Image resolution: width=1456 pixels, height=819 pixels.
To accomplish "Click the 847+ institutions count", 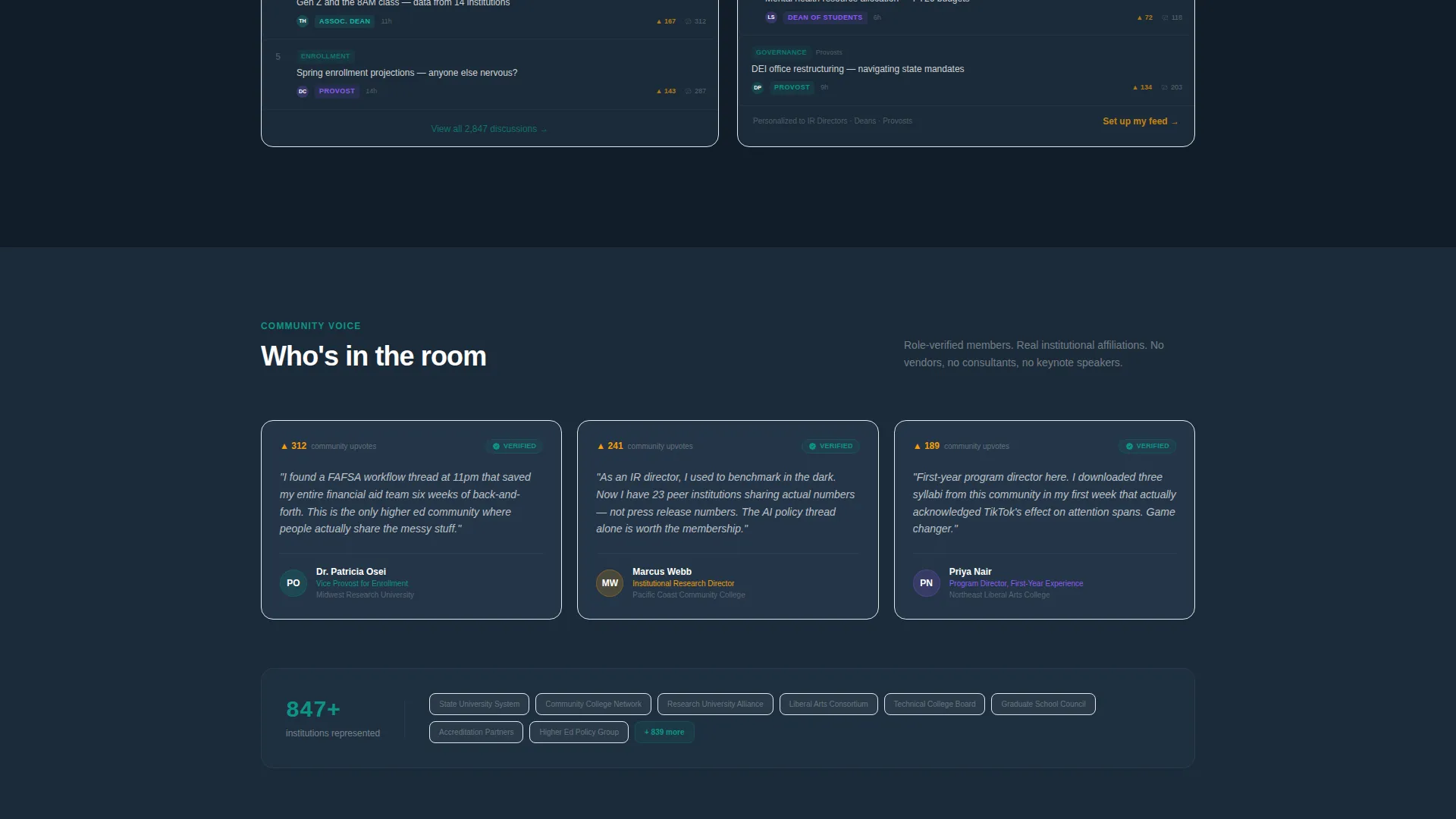I will click(x=313, y=709).
